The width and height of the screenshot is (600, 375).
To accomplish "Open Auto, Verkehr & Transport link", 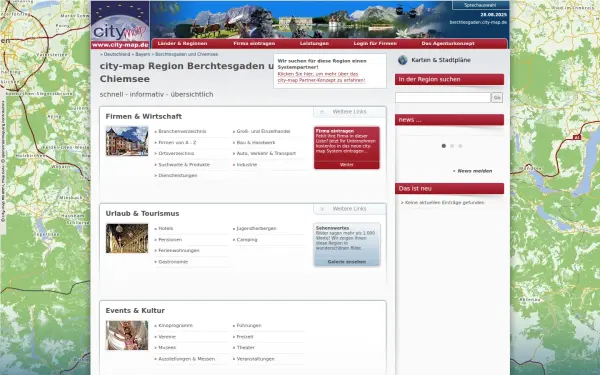I will click(266, 153).
